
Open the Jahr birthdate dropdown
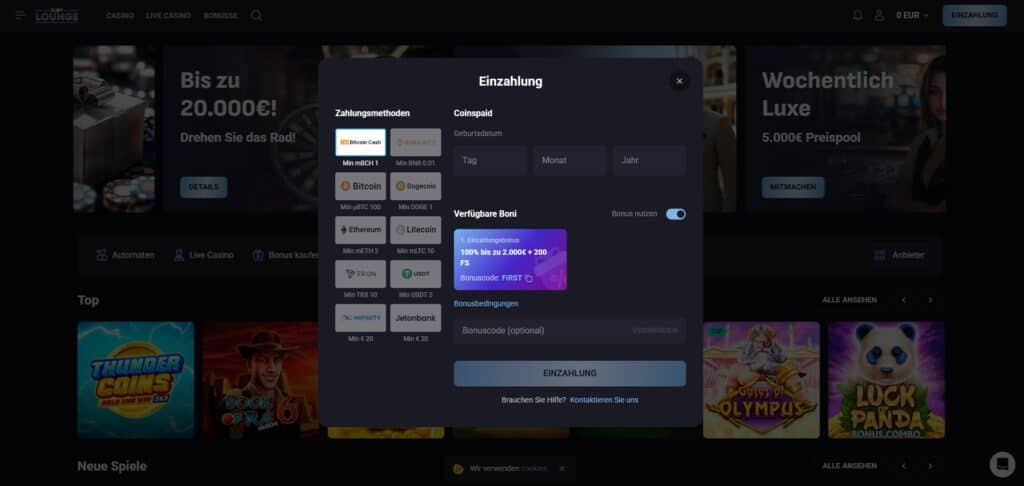pyautogui.click(x=649, y=160)
